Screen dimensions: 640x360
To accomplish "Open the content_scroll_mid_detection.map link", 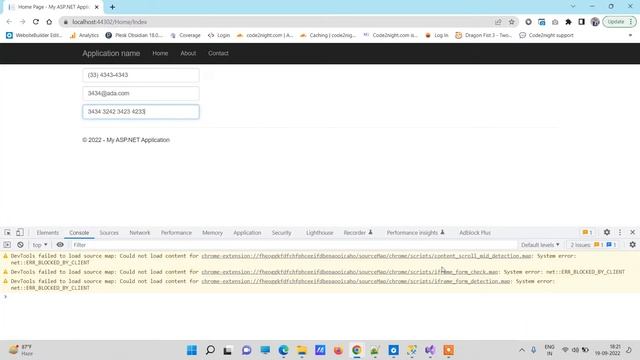I will 366,256.
